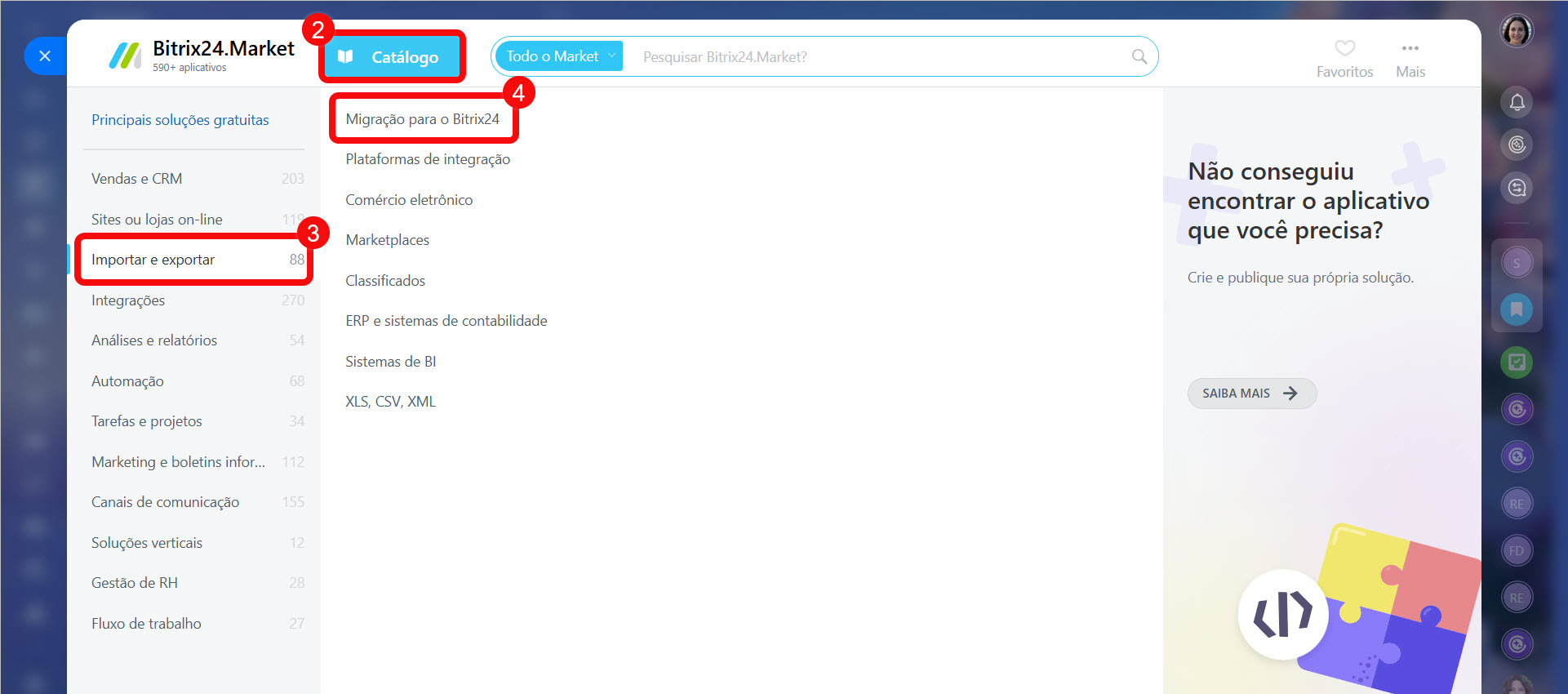Click the blue bookmark icon in sidebar
This screenshot has width=1568, height=694.
pos(1517,309)
